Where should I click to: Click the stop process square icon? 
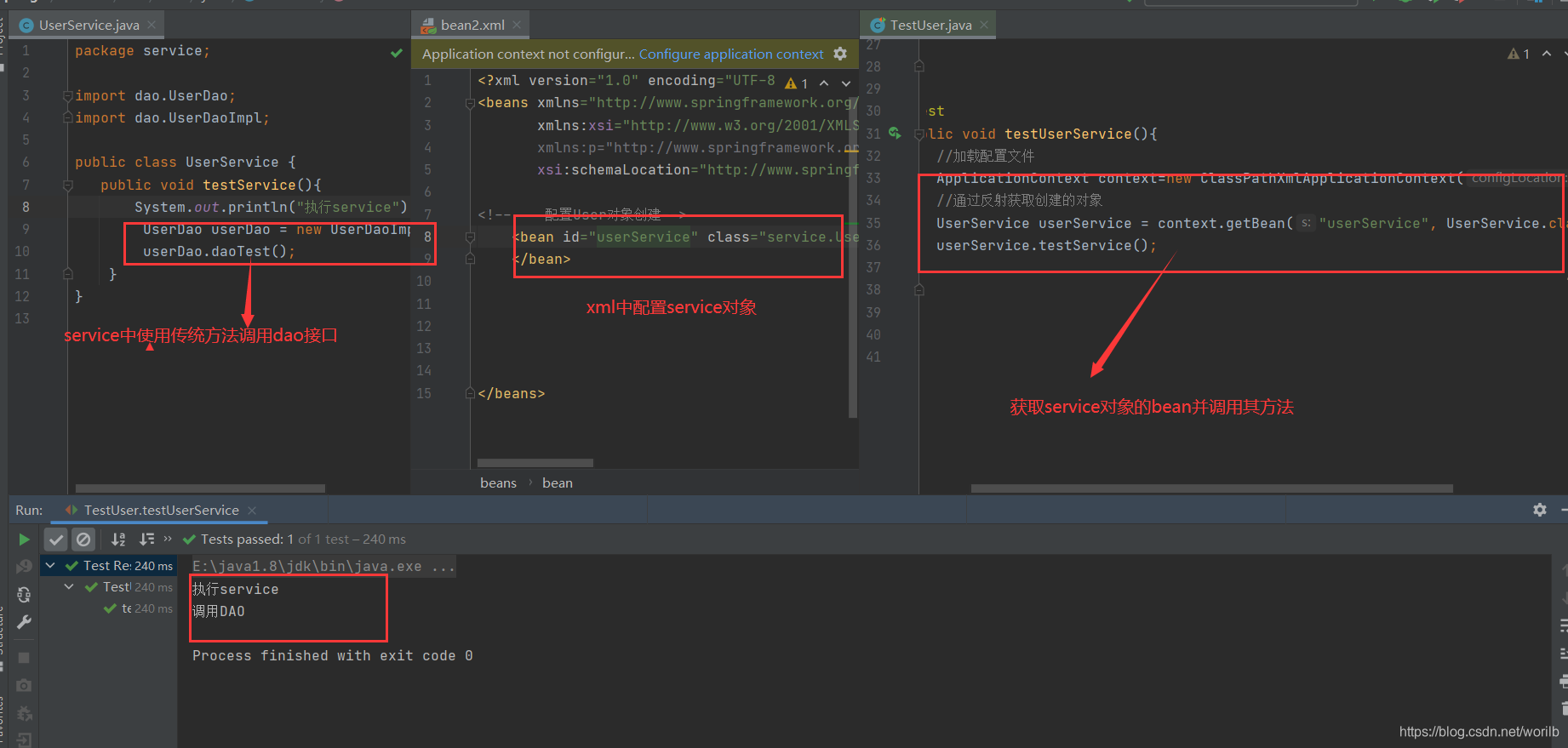(x=24, y=658)
